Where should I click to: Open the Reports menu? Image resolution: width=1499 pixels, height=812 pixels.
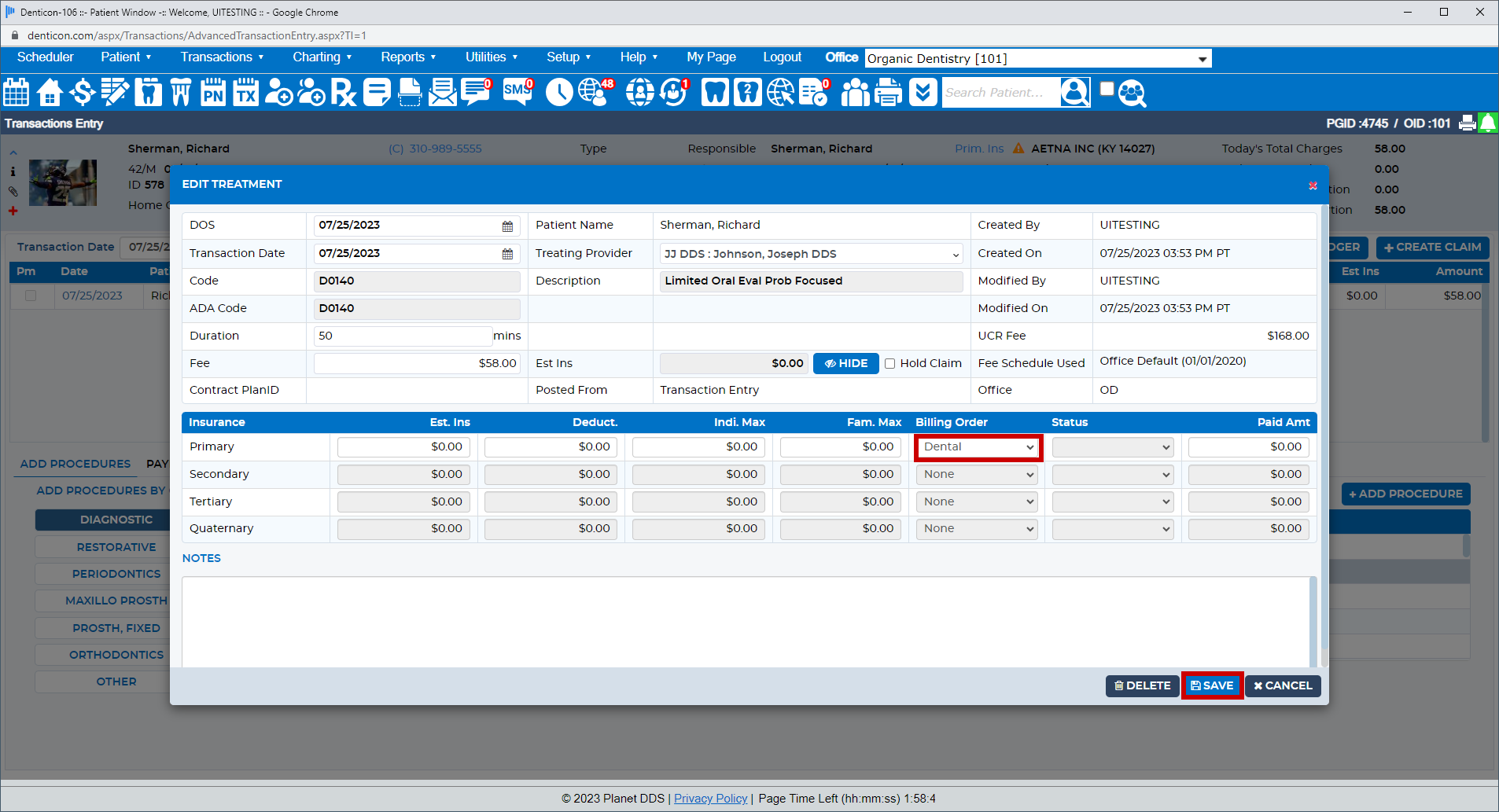coord(407,57)
